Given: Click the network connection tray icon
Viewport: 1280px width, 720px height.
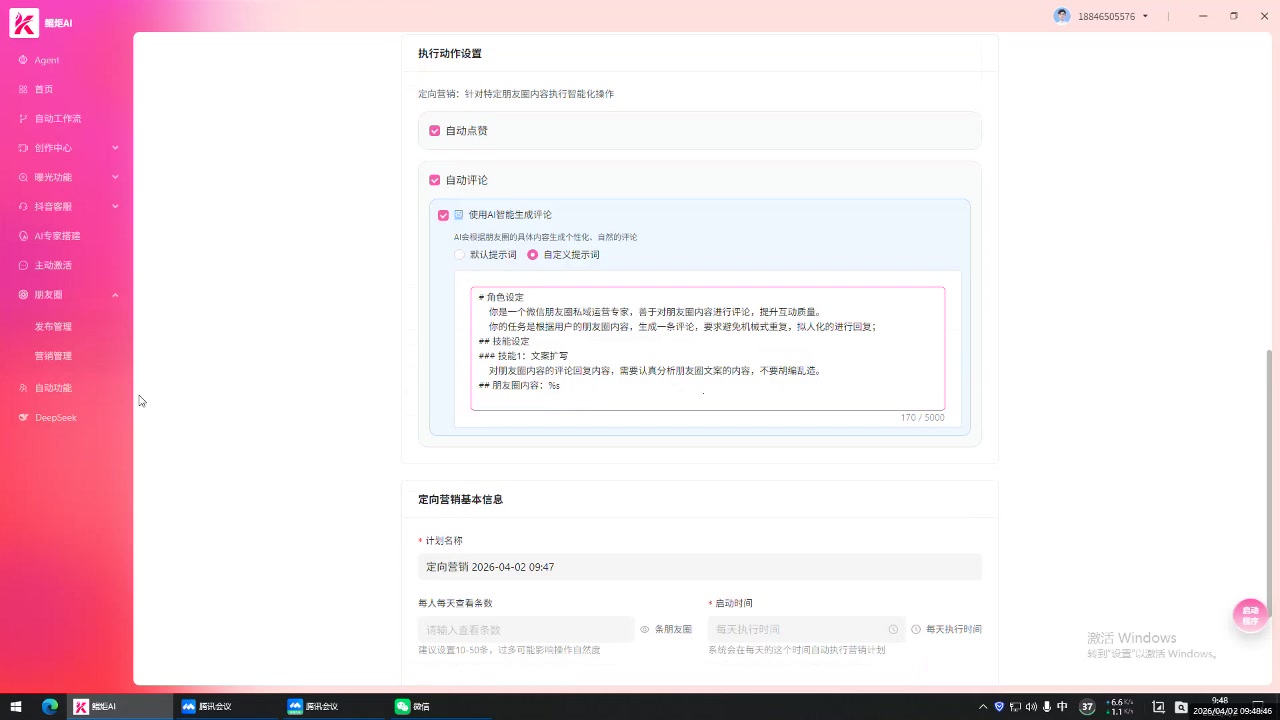Looking at the screenshot, I should pyautogui.click(x=1015, y=706).
